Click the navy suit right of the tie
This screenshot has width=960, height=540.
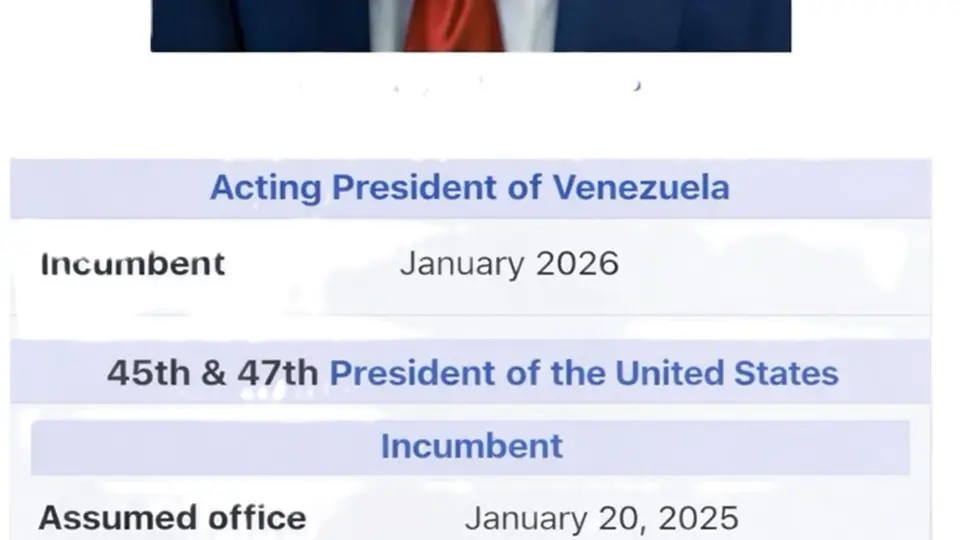tap(670, 25)
